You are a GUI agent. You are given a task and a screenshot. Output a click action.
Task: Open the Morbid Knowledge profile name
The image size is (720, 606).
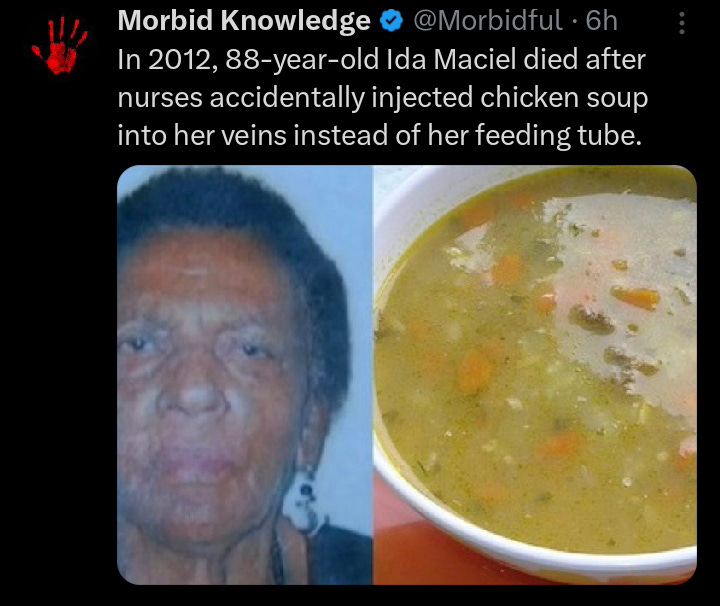click(x=244, y=21)
